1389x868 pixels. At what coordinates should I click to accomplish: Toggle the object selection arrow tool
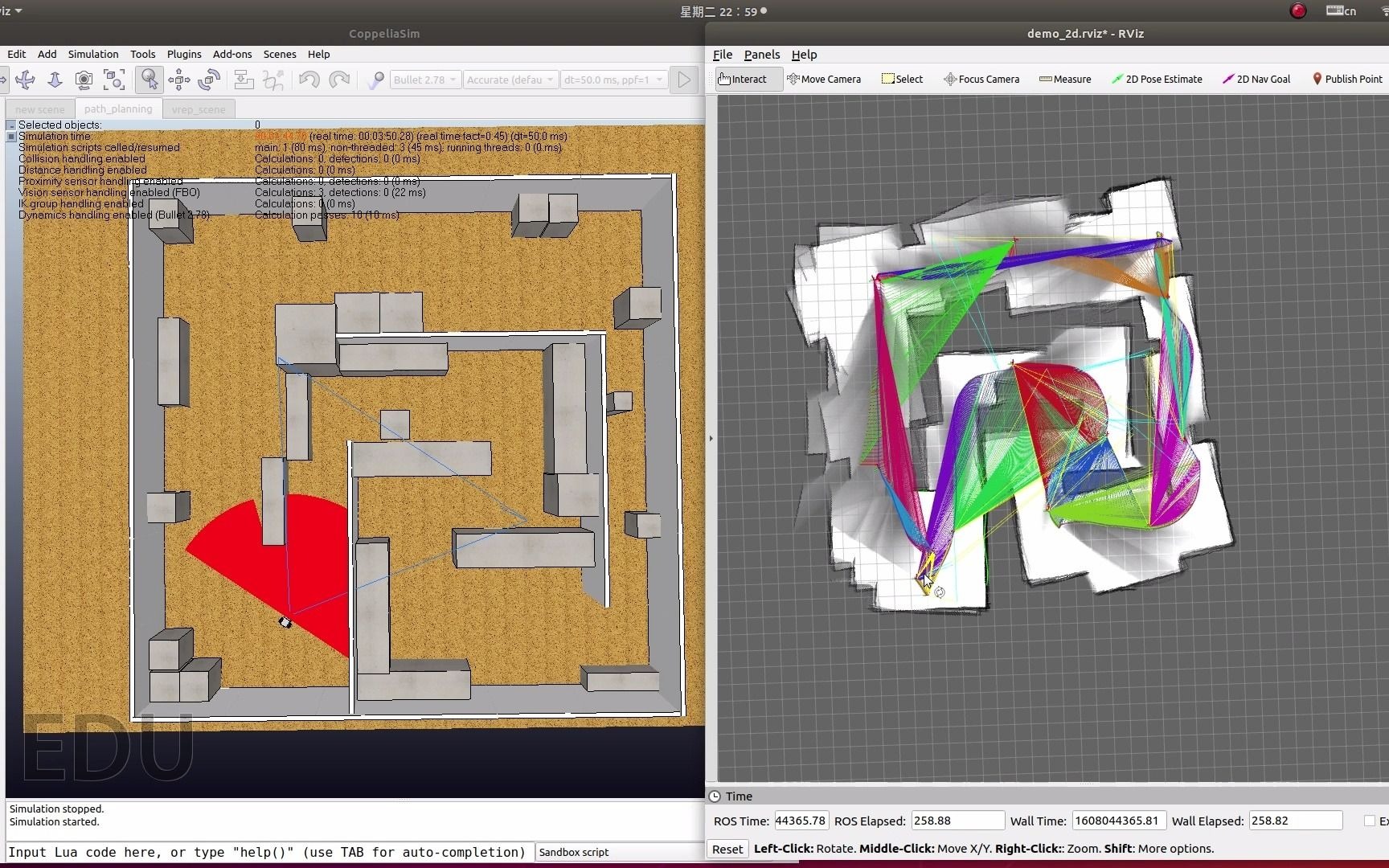tap(149, 80)
